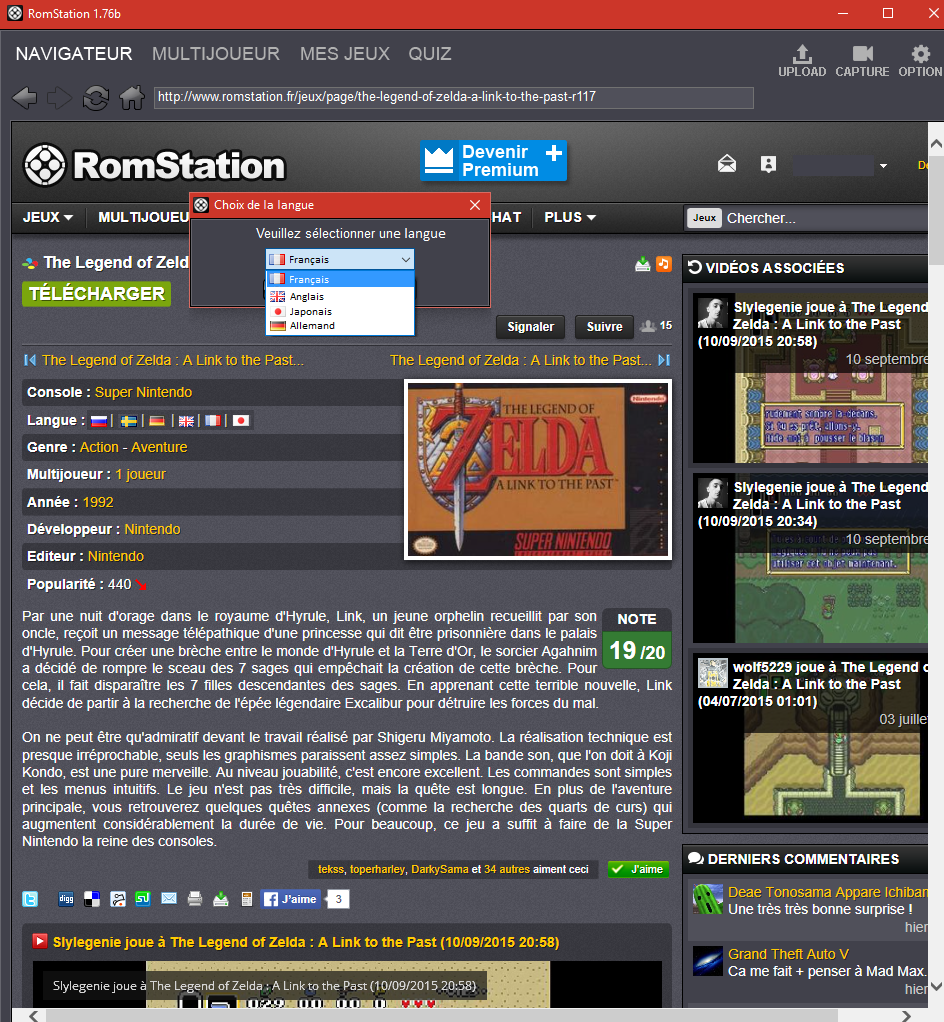
Task: Expand the PLUS menu in site navigation
Action: 570,217
